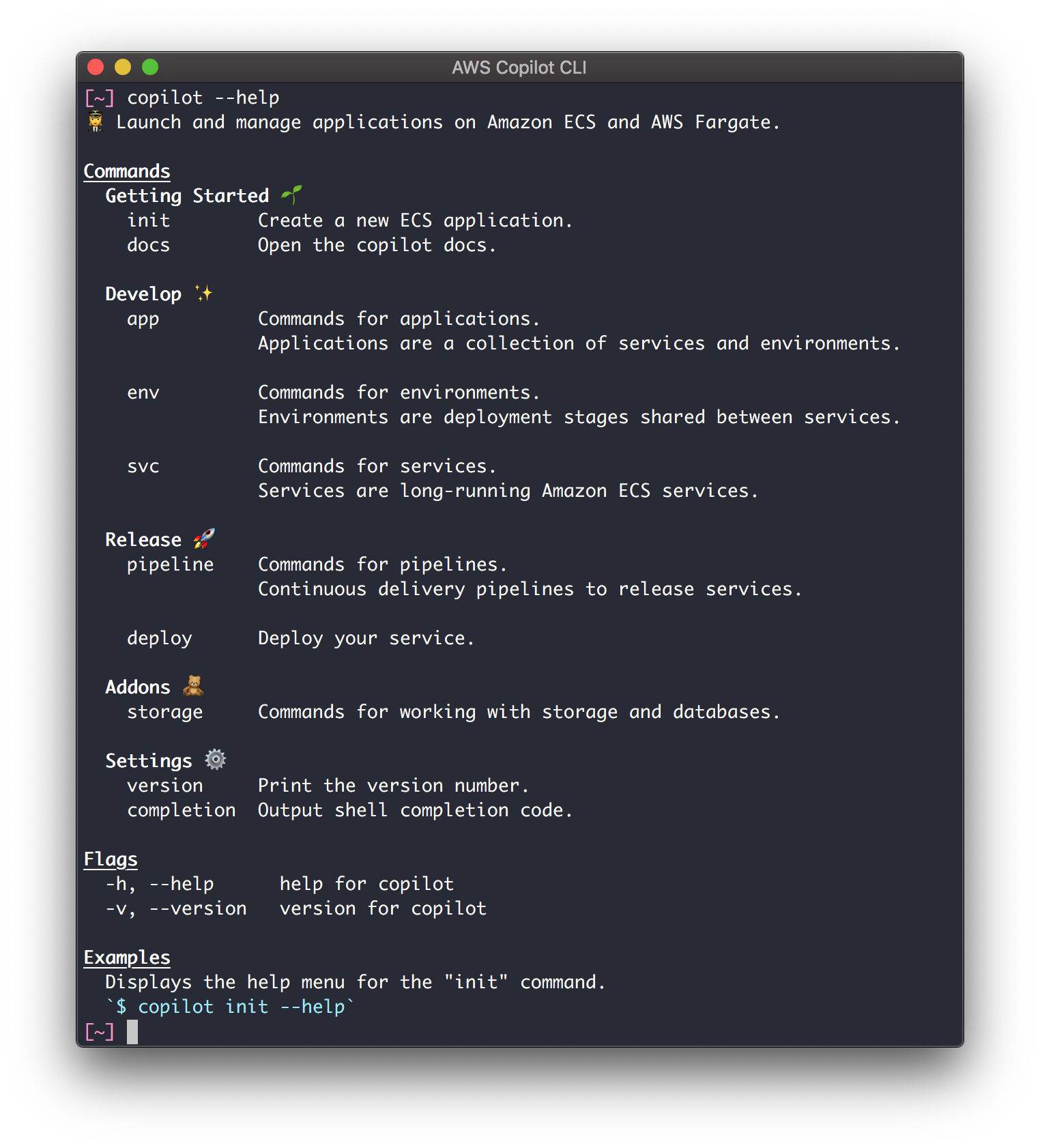
Task: Click the rocket emoji beside Release
Action: pyautogui.click(x=204, y=539)
